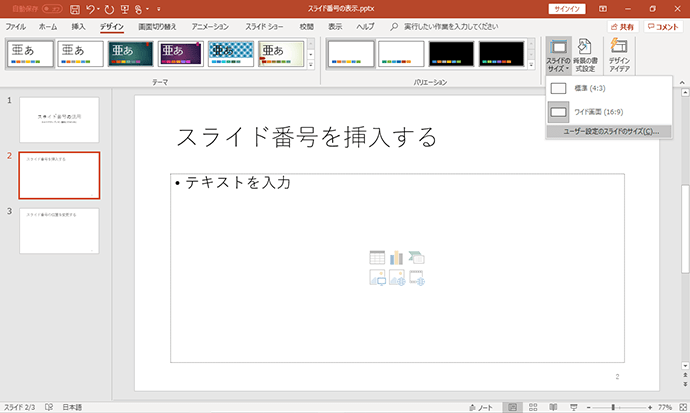Open the 挿入 ribbon tab
Screen dimensions: 690x413
[78, 27]
